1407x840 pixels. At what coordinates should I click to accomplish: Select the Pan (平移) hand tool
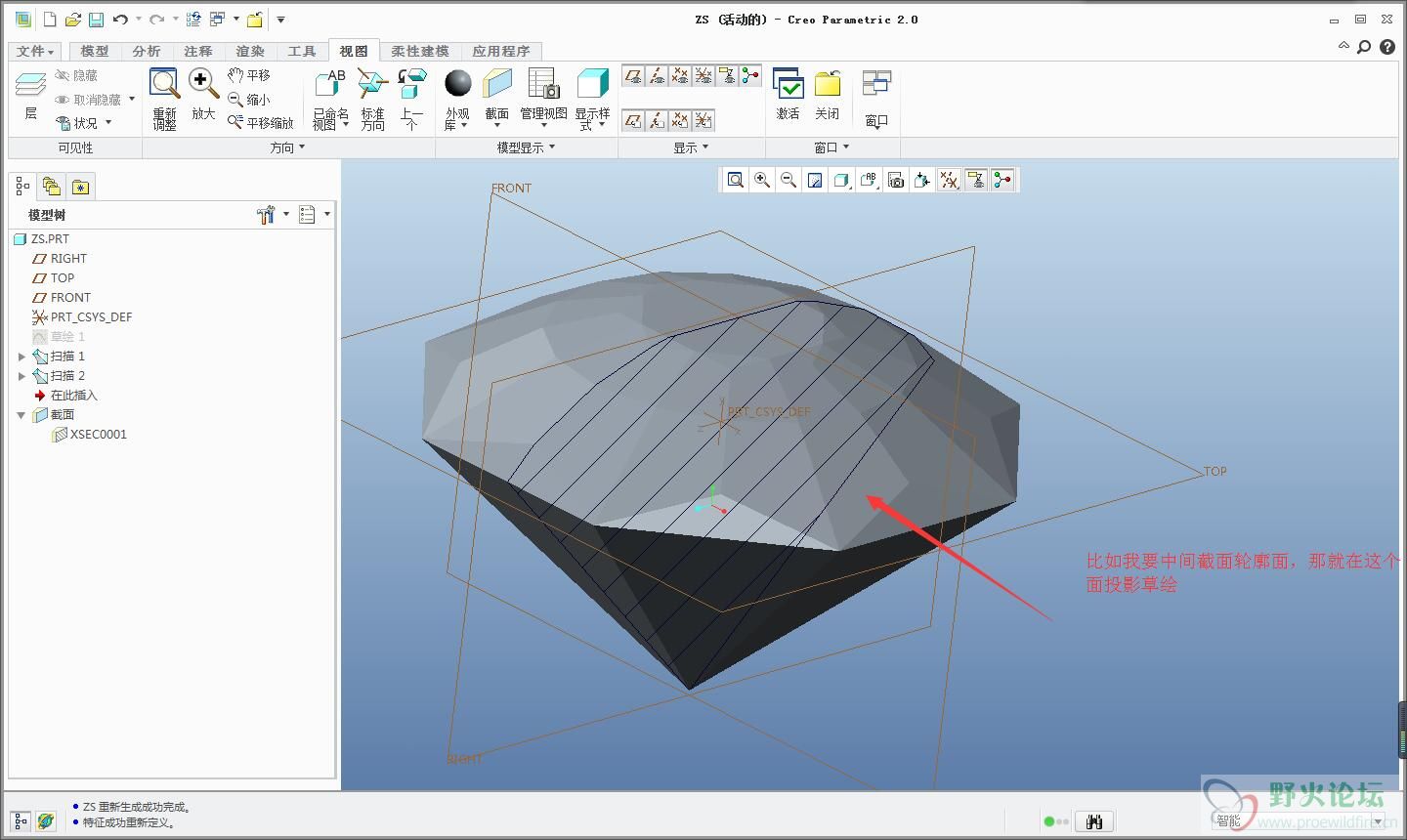tap(249, 75)
